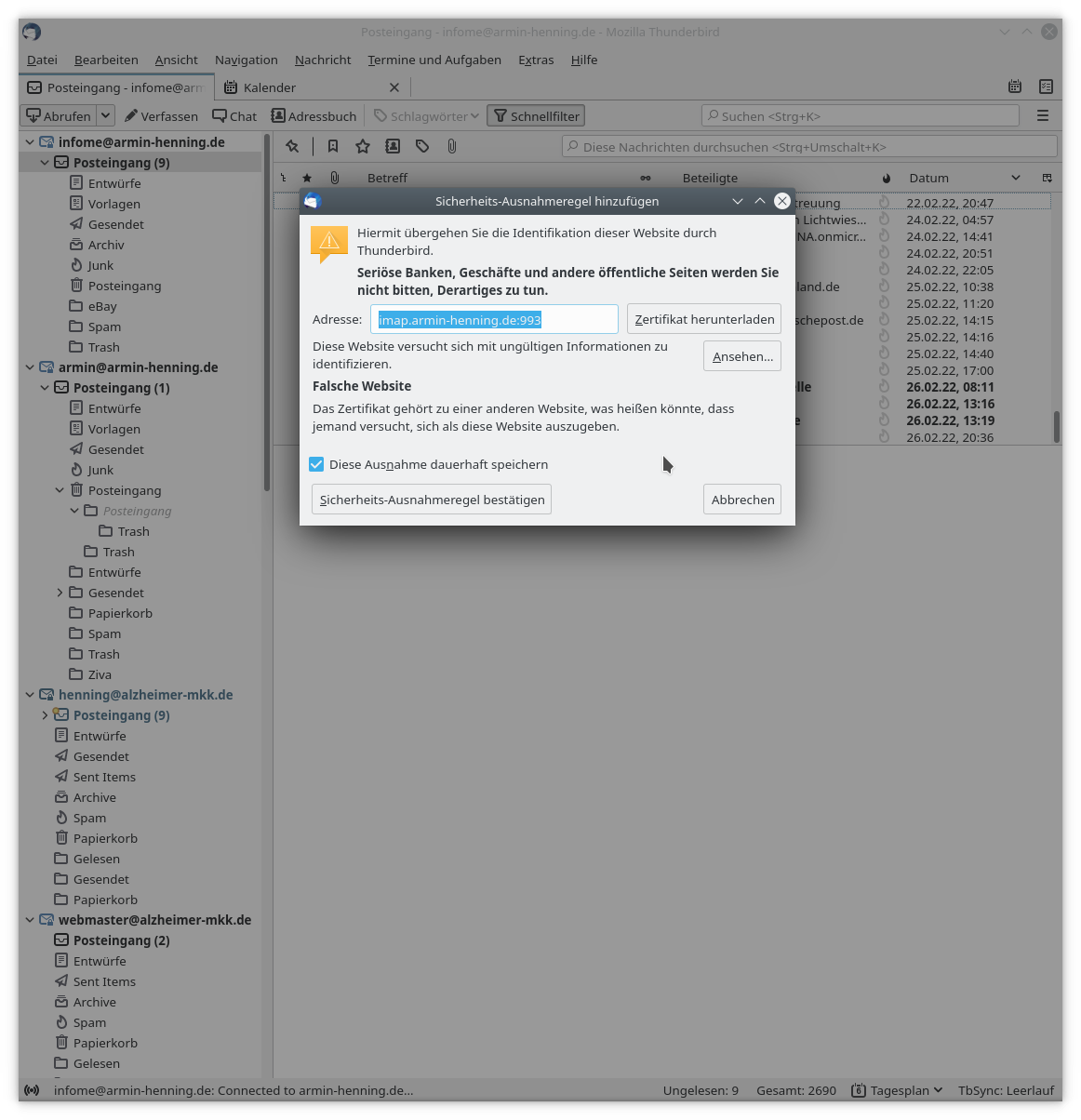
Task: Click the 'Diese Nachrichten durchsuchen' filter field
Action: [809, 146]
